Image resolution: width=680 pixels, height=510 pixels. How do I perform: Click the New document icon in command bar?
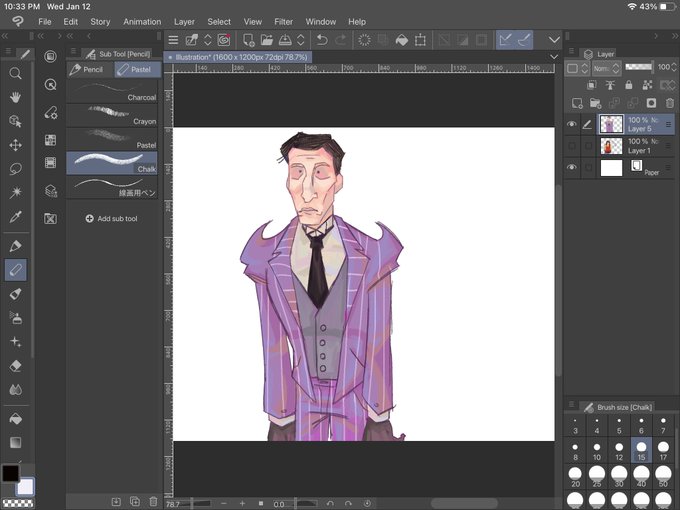coord(248,40)
